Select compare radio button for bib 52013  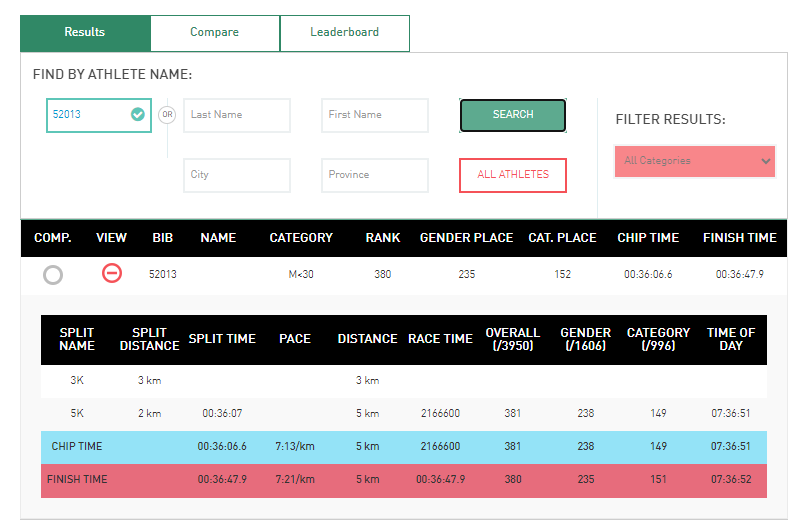(53, 275)
